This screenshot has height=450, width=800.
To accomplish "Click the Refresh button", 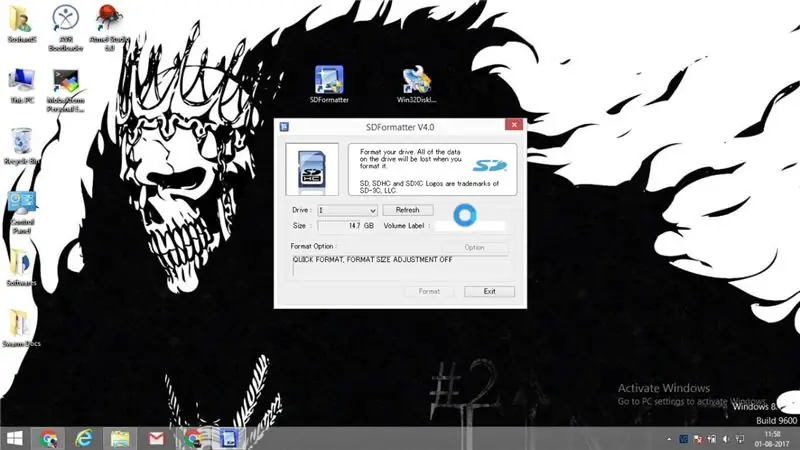I will tap(408, 210).
